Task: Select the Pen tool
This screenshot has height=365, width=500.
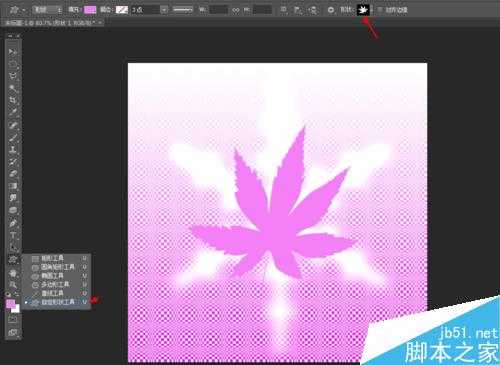Action: [x=13, y=223]
